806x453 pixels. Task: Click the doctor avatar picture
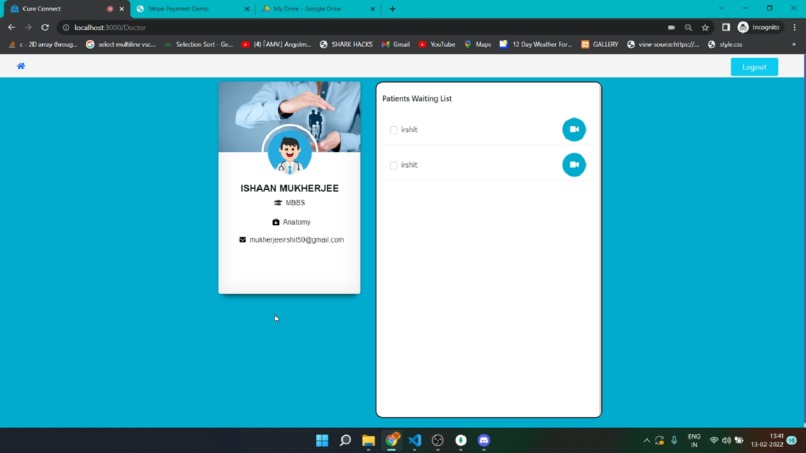289,152
